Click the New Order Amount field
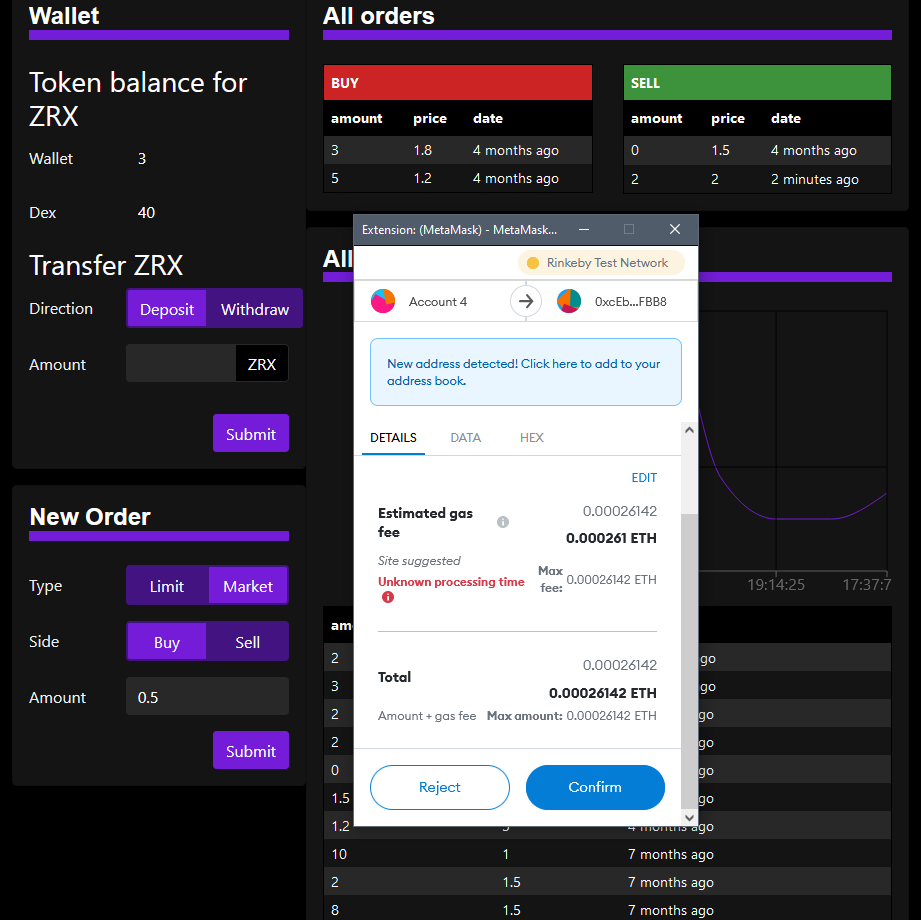Image resolution: width=921 pixels, height=920 pixels. [207, 697]
